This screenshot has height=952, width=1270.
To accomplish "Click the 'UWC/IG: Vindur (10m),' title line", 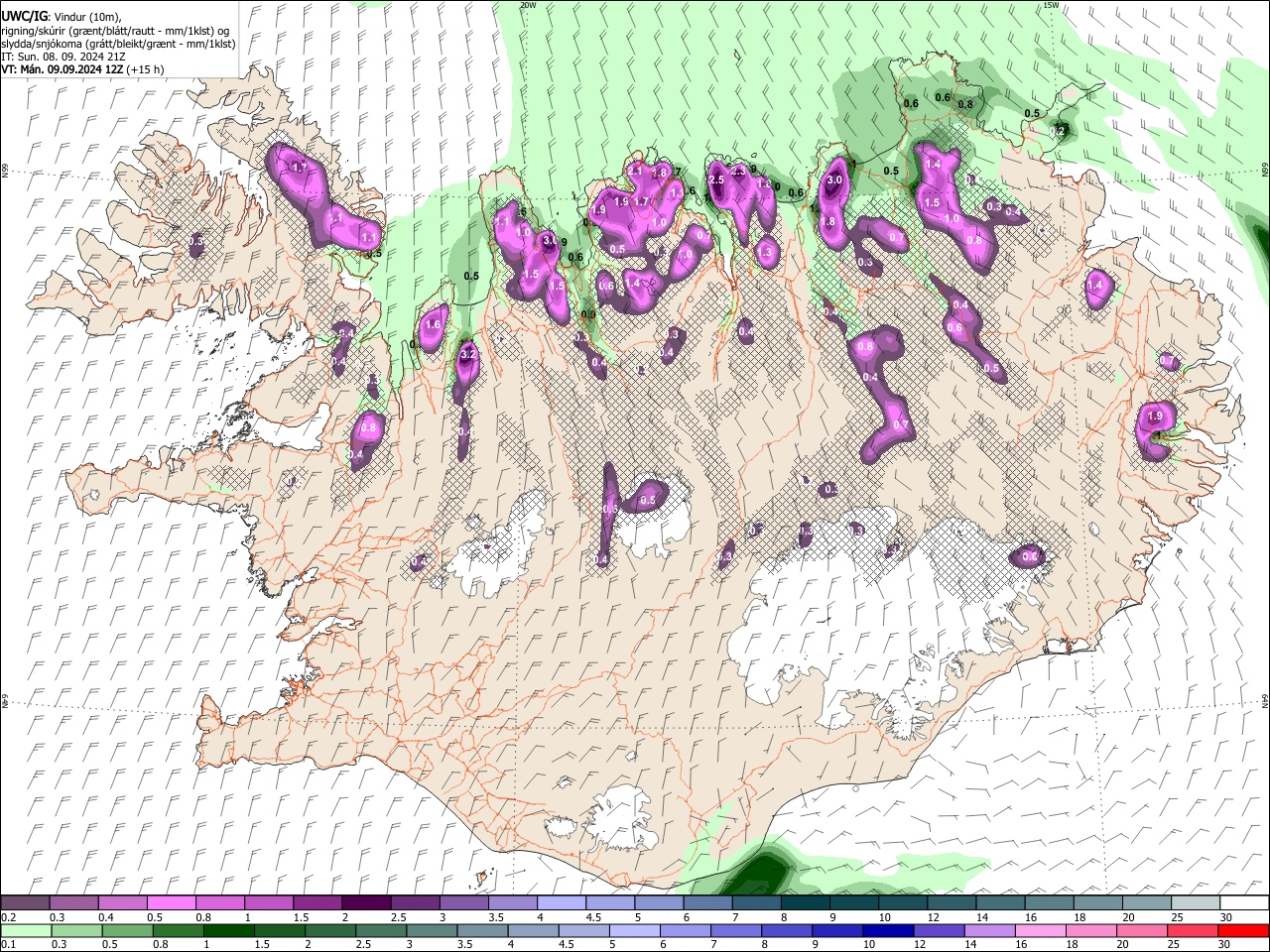I will [x=62, y=17].
